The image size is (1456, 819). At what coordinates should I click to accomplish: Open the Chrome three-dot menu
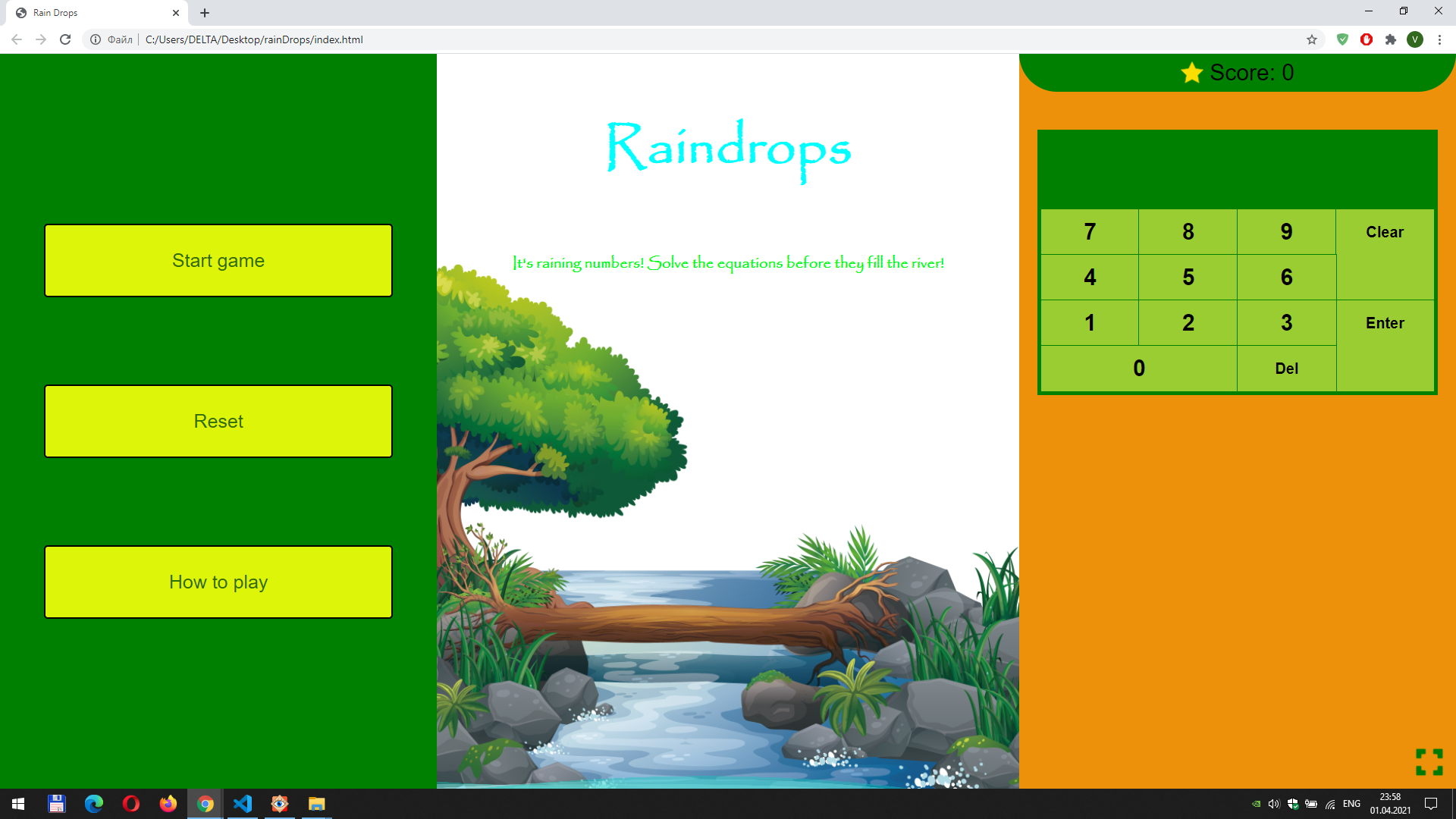pos(1439,39)
